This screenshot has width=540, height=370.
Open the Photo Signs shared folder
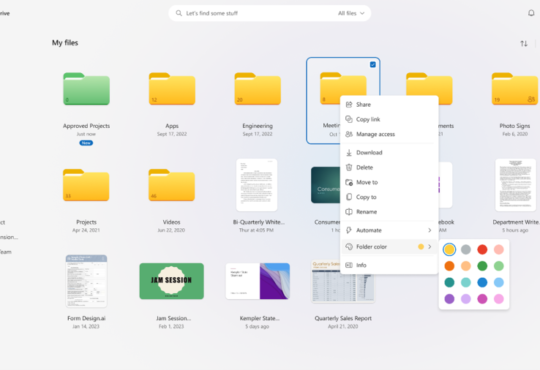click(x=515, y=89)
